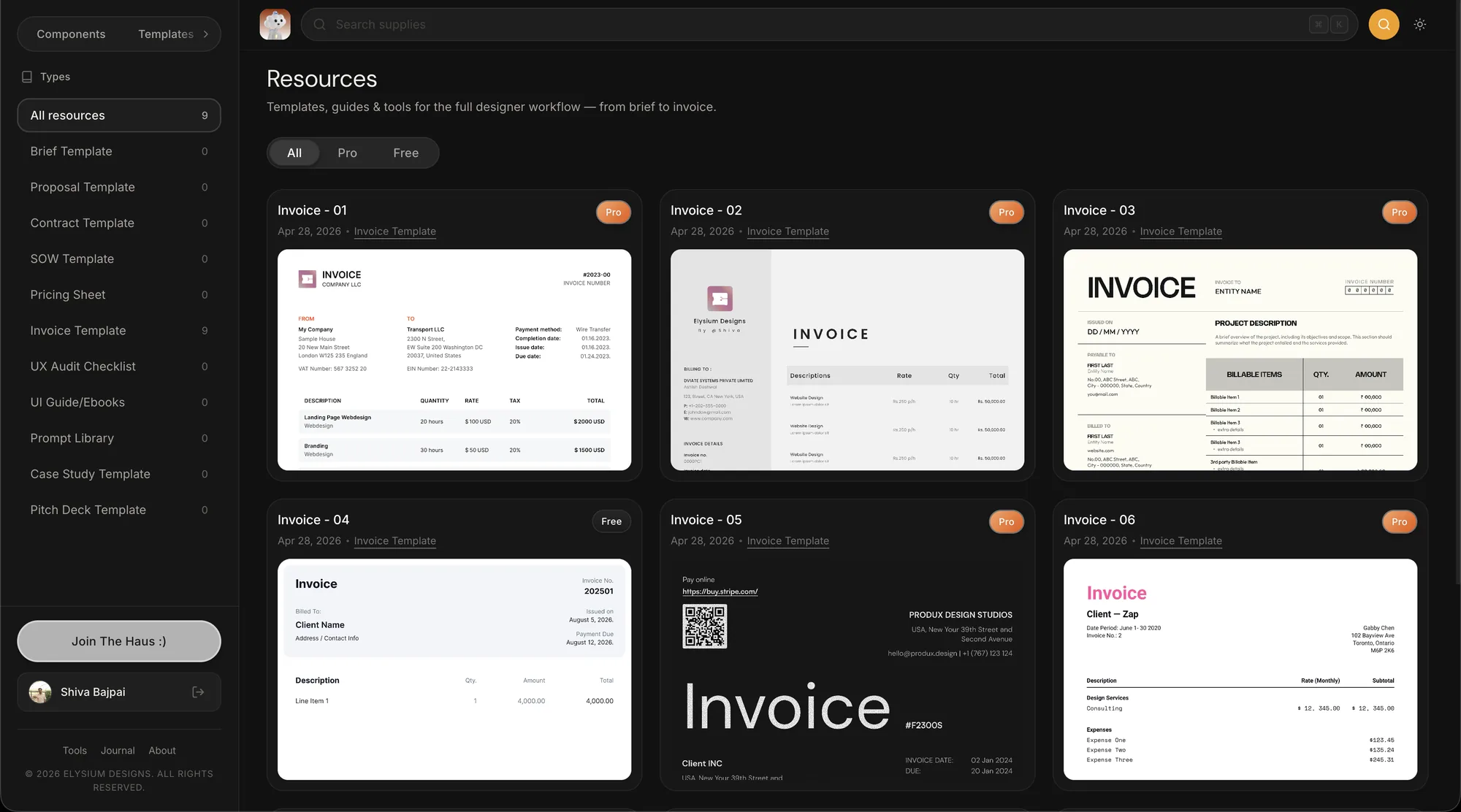Select Case Study Template category
Screen dimensions: 1461x812
119,473
